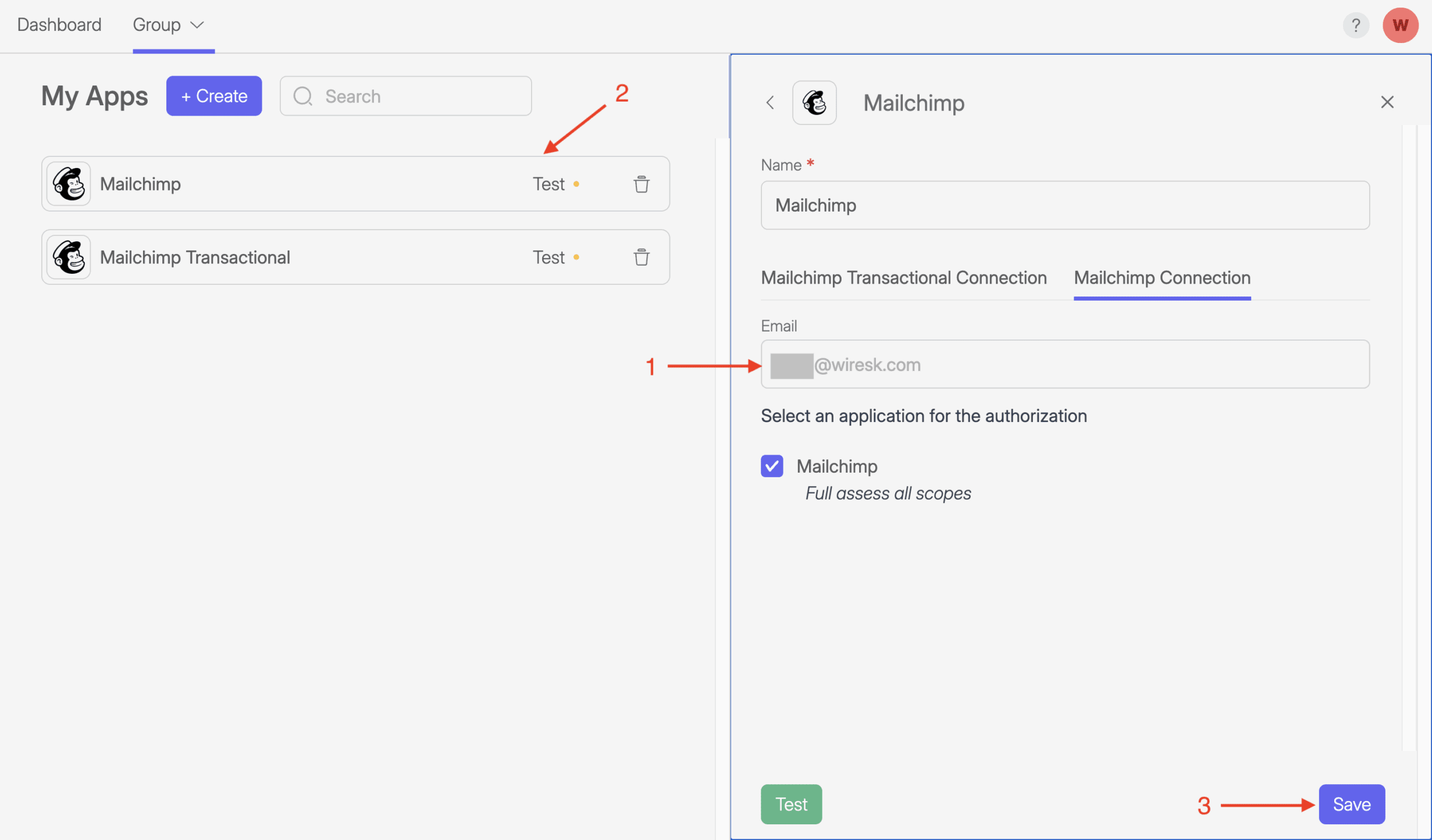Focus the Name input field
1432x840 pixels.
tap(1064, 205)
